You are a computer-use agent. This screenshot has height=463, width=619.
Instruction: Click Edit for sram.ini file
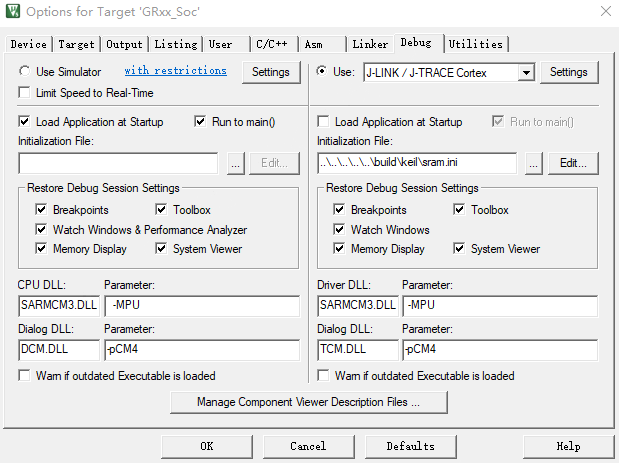tap(572, 163)
